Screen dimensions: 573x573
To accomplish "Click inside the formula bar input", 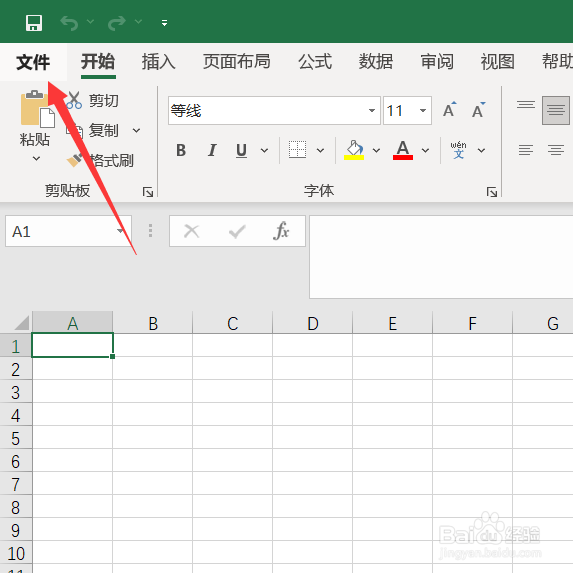I will (441, 257).
